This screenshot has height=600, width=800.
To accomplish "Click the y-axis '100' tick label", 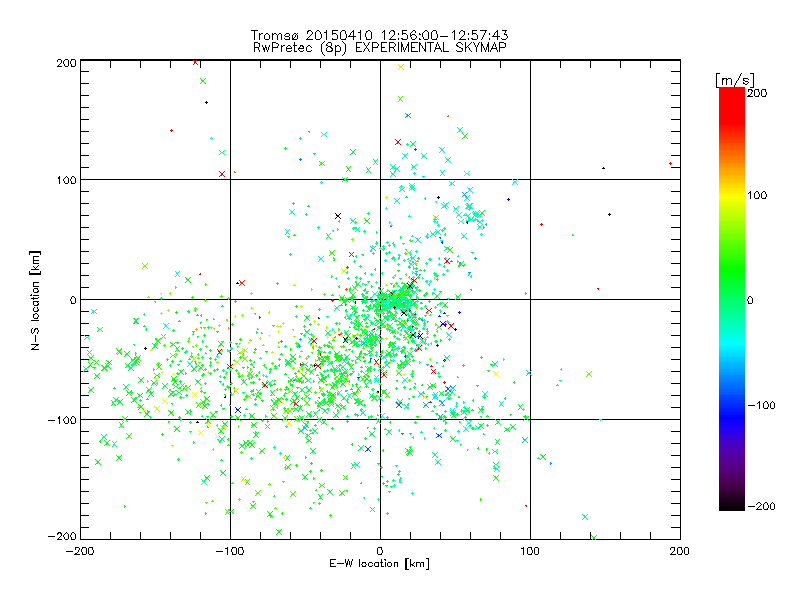I will (x=67, y=180).
